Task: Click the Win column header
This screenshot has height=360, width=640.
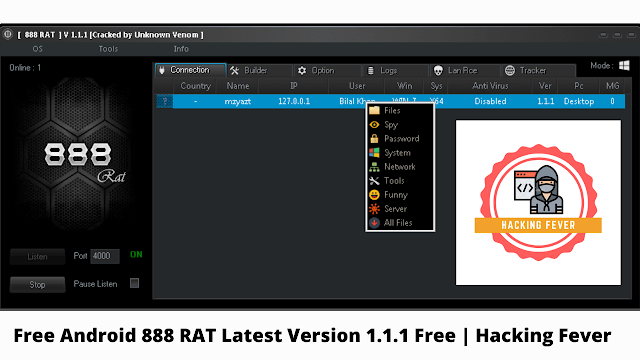Action: tap(404, 86)
